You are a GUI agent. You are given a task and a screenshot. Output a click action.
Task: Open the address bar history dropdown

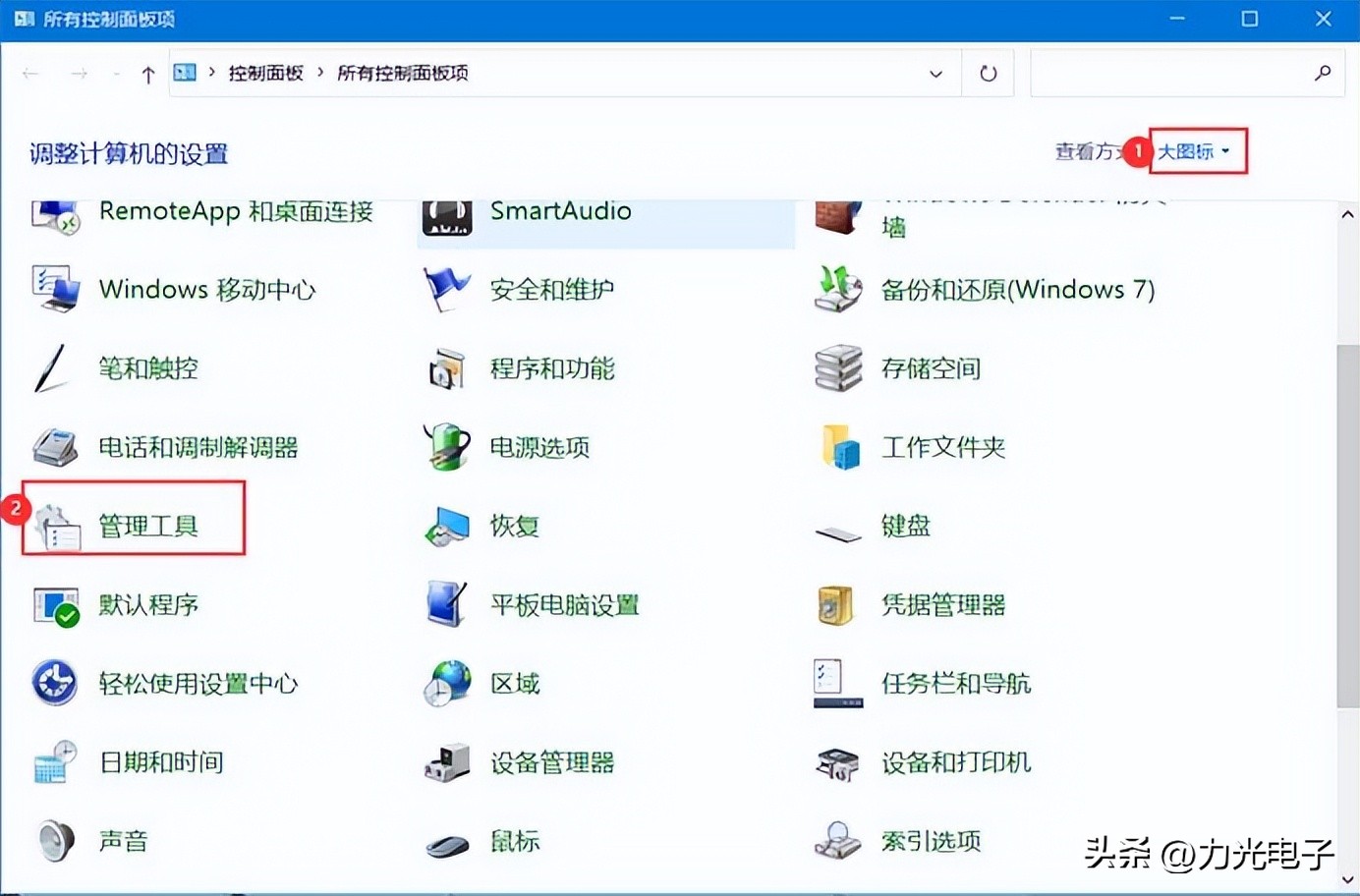click(x=935, y=73)
